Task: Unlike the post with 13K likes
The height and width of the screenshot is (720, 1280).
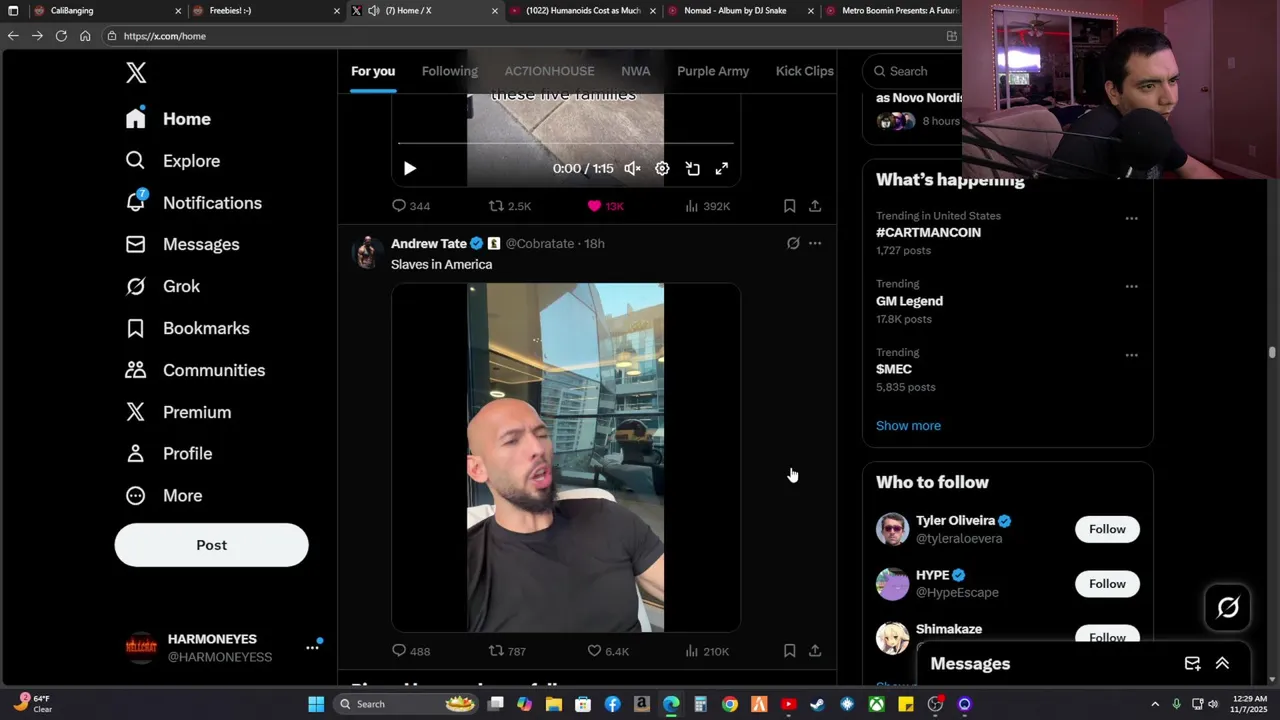Action: tap(605, 206)
